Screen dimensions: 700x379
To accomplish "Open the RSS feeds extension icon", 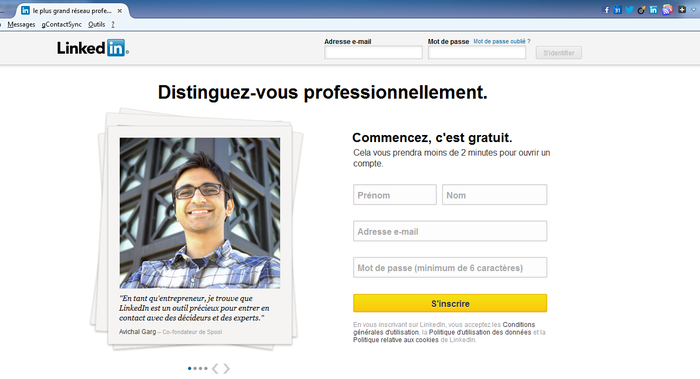I will tap(667, 9).
